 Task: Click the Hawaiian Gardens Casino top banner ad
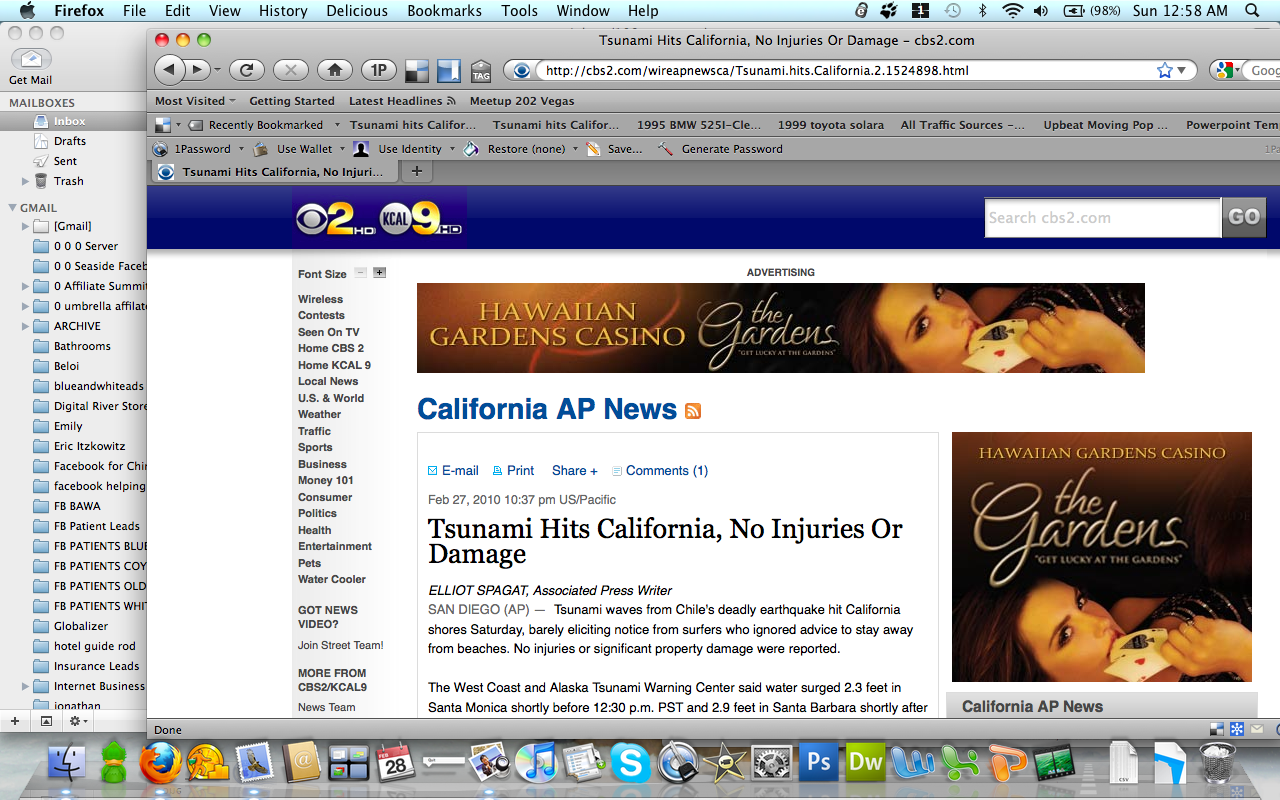coord(781,328)
